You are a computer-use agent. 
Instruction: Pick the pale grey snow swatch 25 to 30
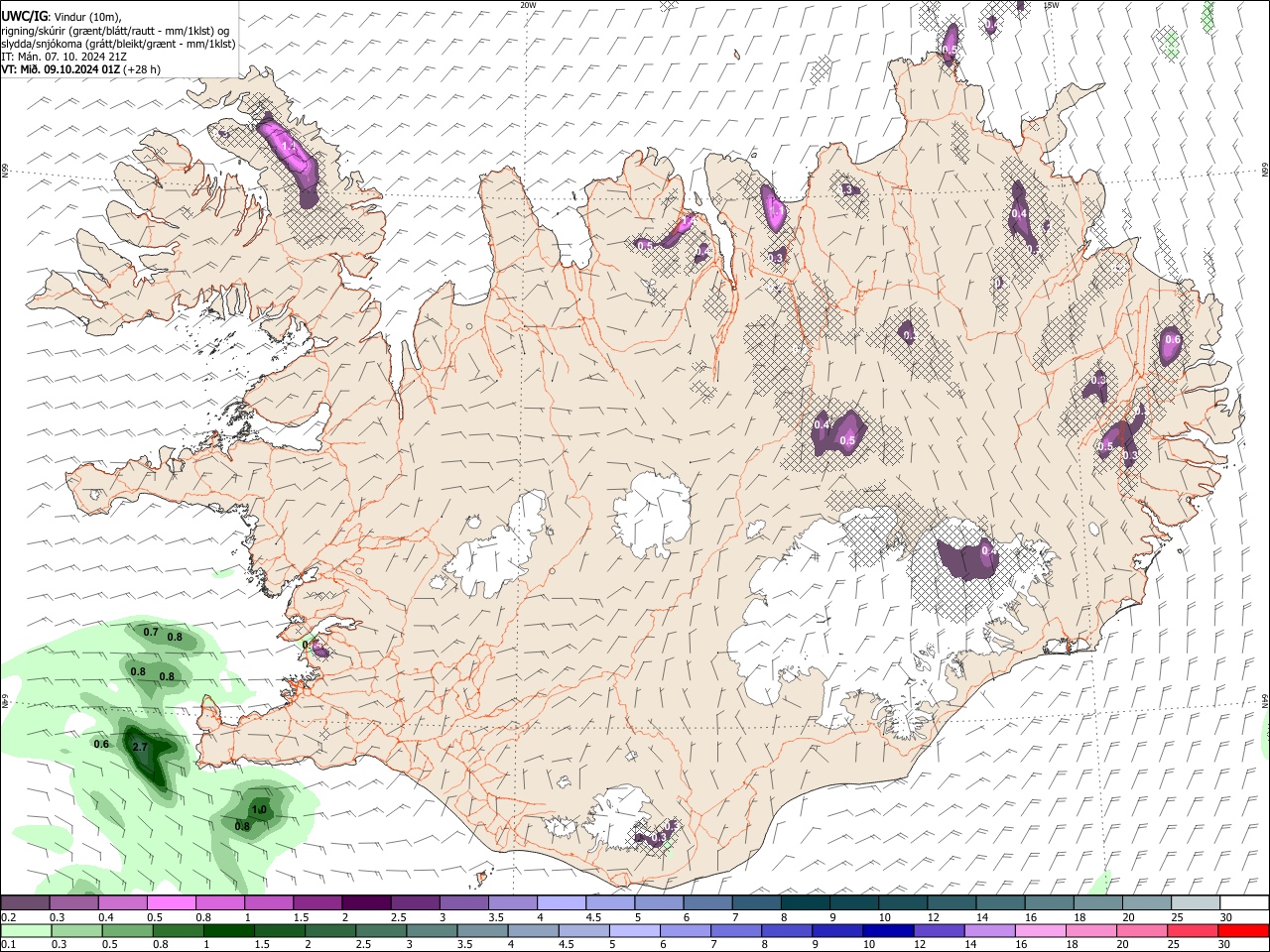pyautogui.click(x=1196, y=902)
